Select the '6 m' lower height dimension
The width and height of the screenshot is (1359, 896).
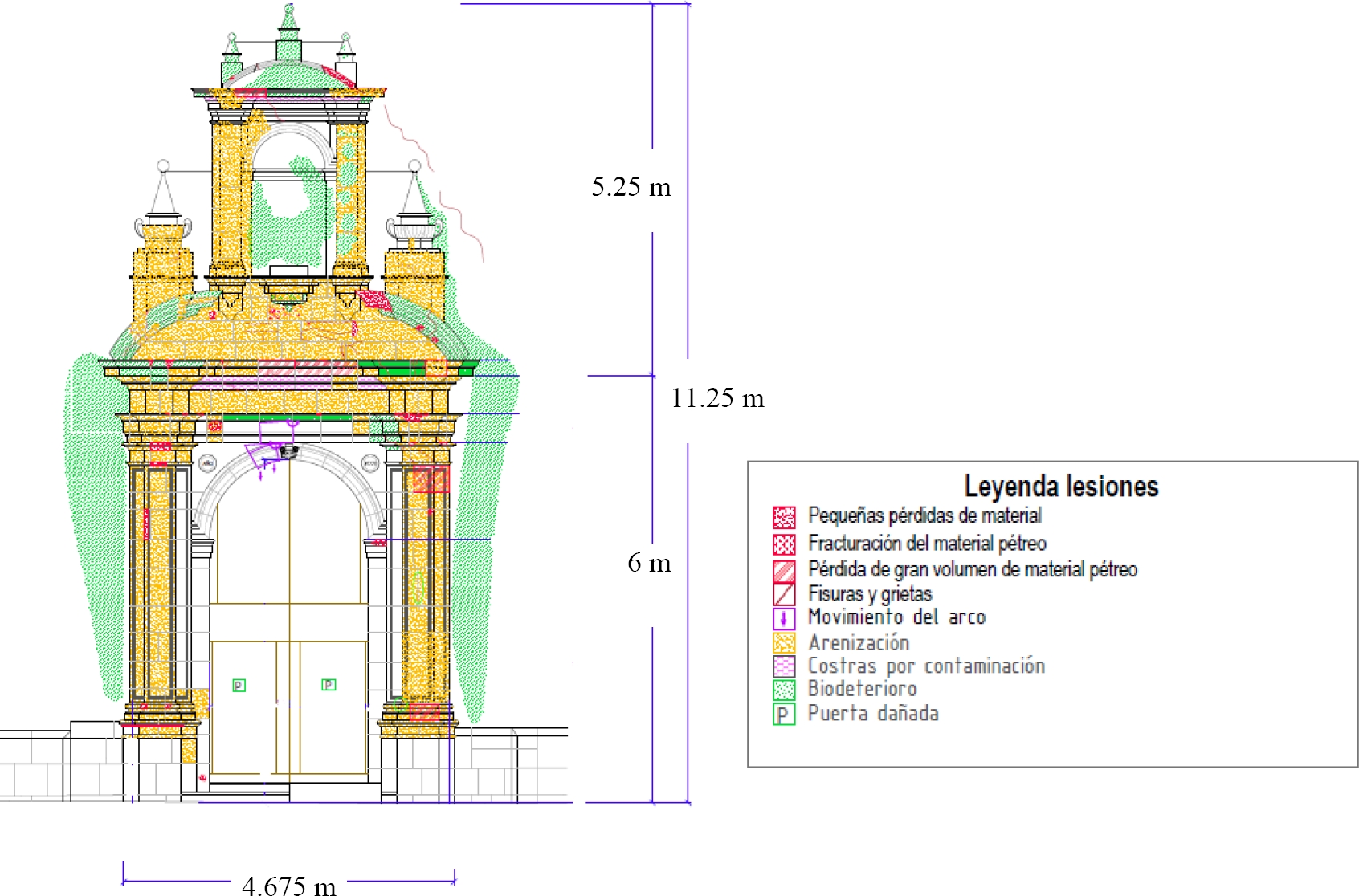649,563
